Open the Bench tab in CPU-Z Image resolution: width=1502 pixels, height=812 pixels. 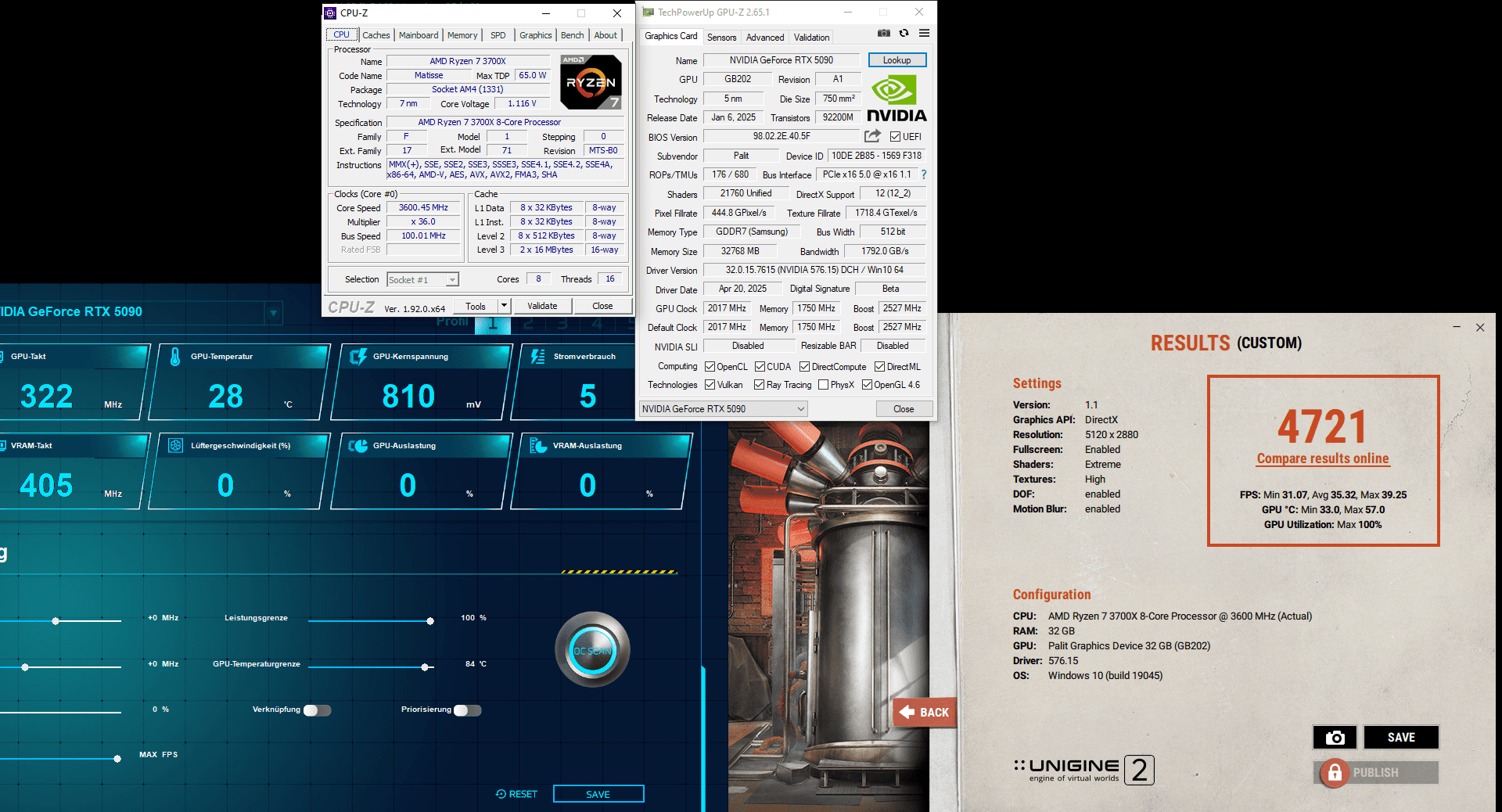tap(573, 35)
